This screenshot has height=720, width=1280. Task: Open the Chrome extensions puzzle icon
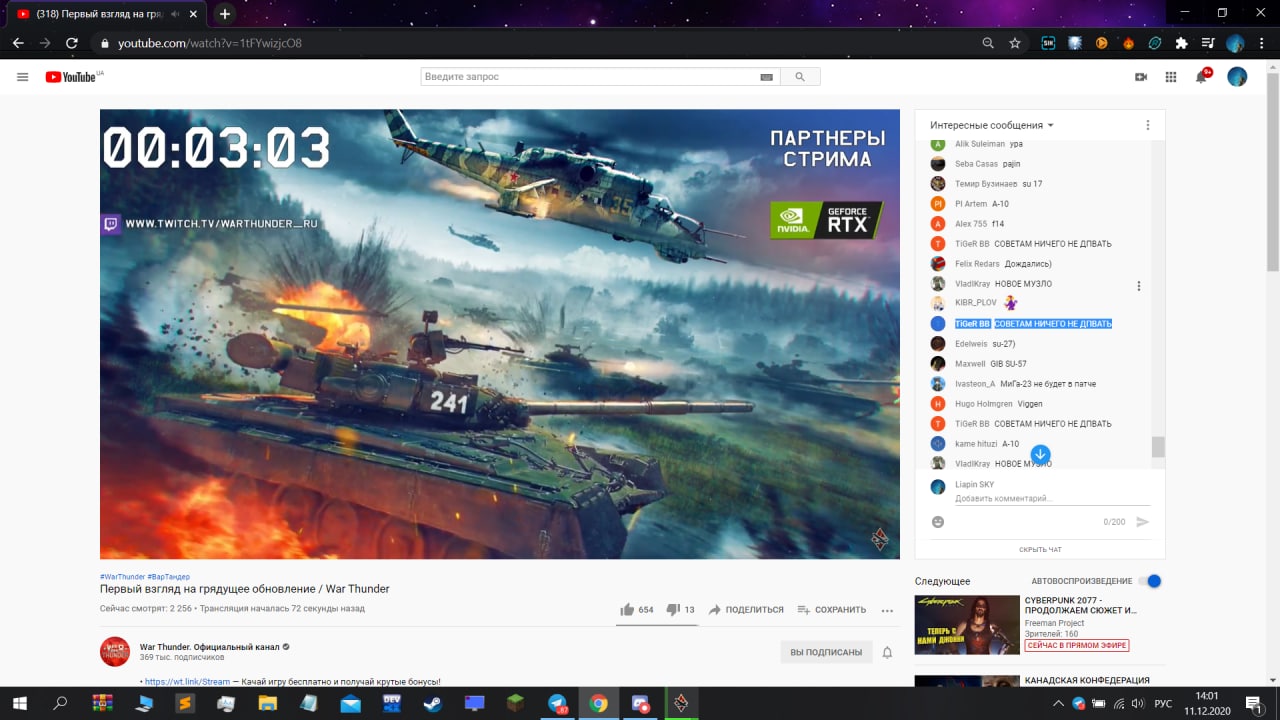(1181, 43)
